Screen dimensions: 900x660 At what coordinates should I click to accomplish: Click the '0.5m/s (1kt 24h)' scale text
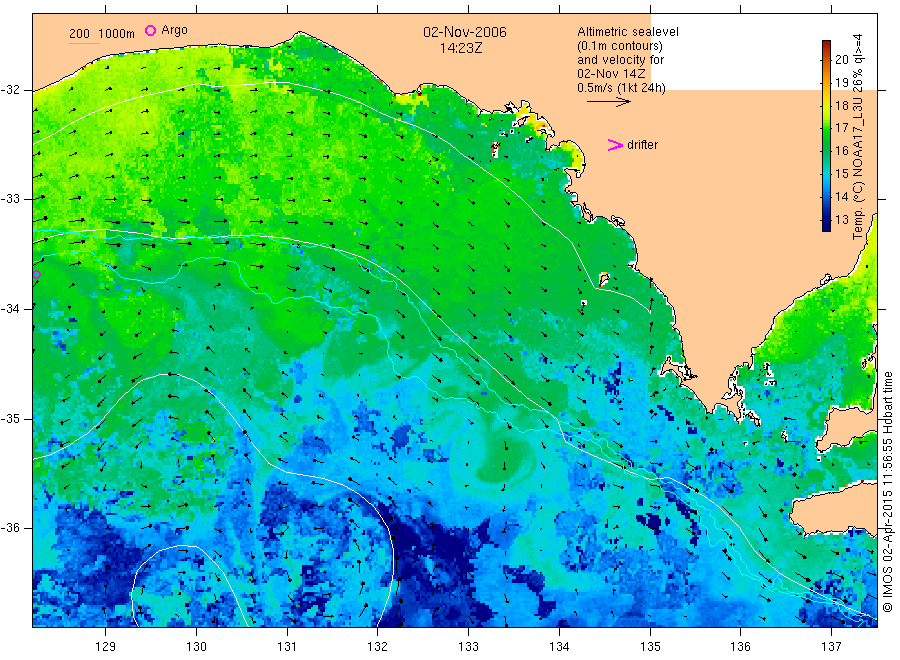(622, 88)
